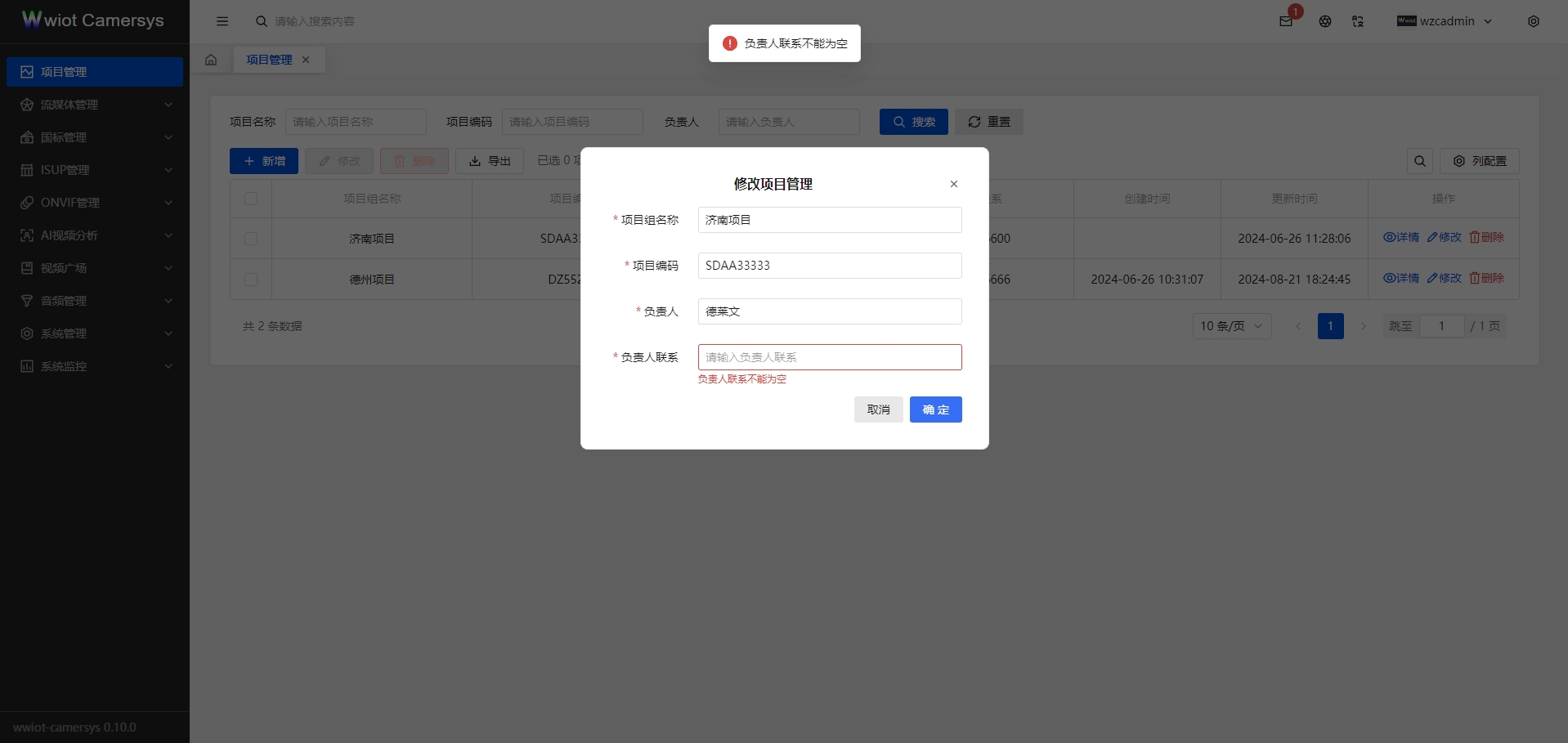This screenshot has width=1568, height=743.
Task: Click the home icon breadcrumb
Action: [x=211, y=60]
